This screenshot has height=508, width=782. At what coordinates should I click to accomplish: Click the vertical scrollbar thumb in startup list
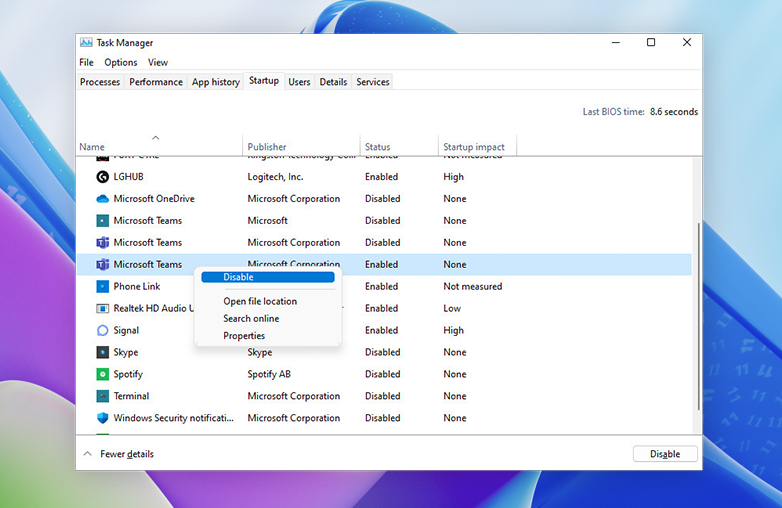[x=698, y=317]
